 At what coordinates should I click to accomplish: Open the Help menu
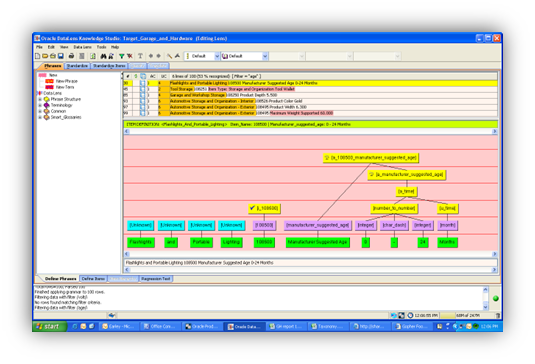pos(115,47)
